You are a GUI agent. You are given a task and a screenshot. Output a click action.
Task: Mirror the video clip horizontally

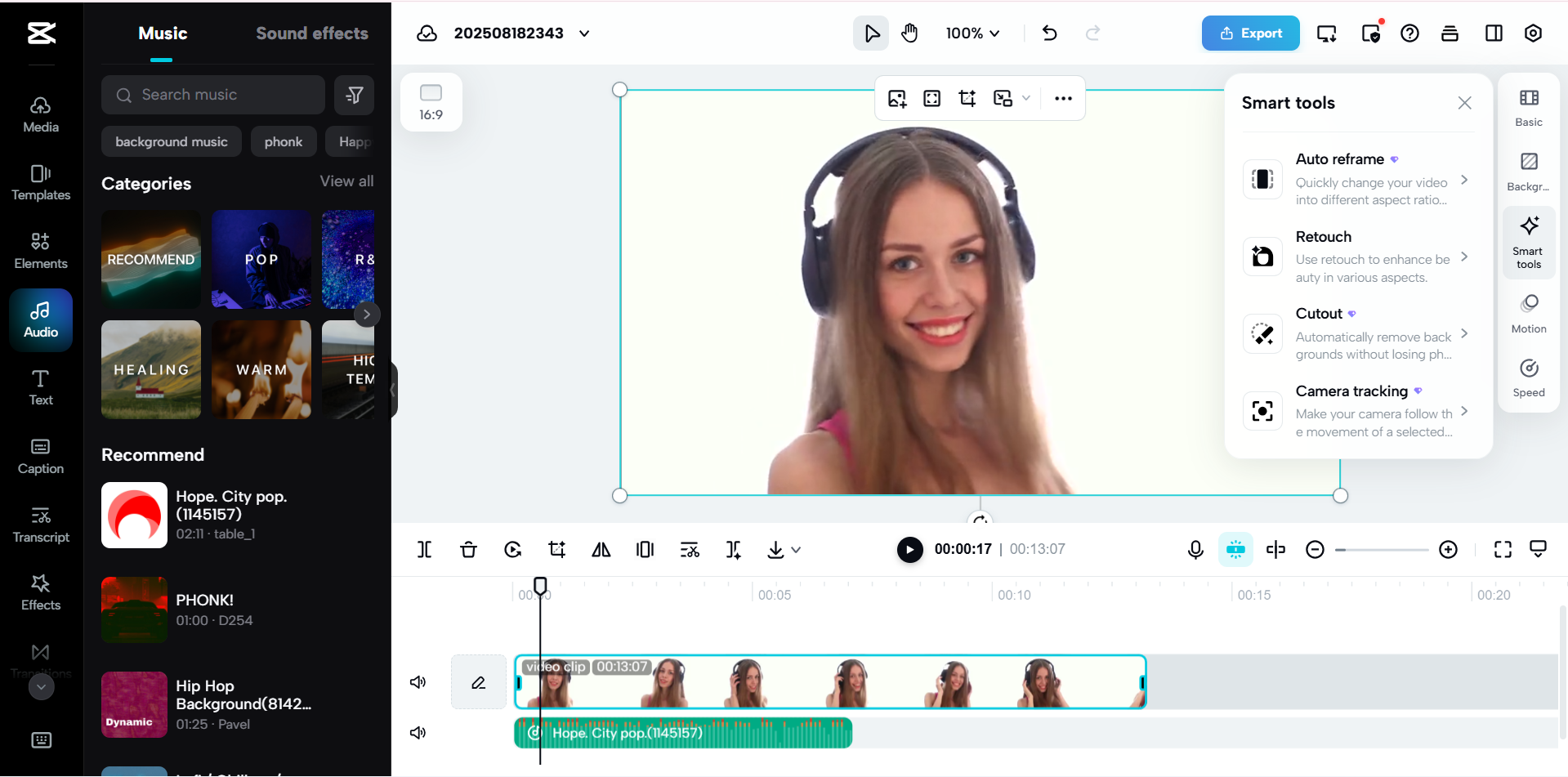(601, 549)
